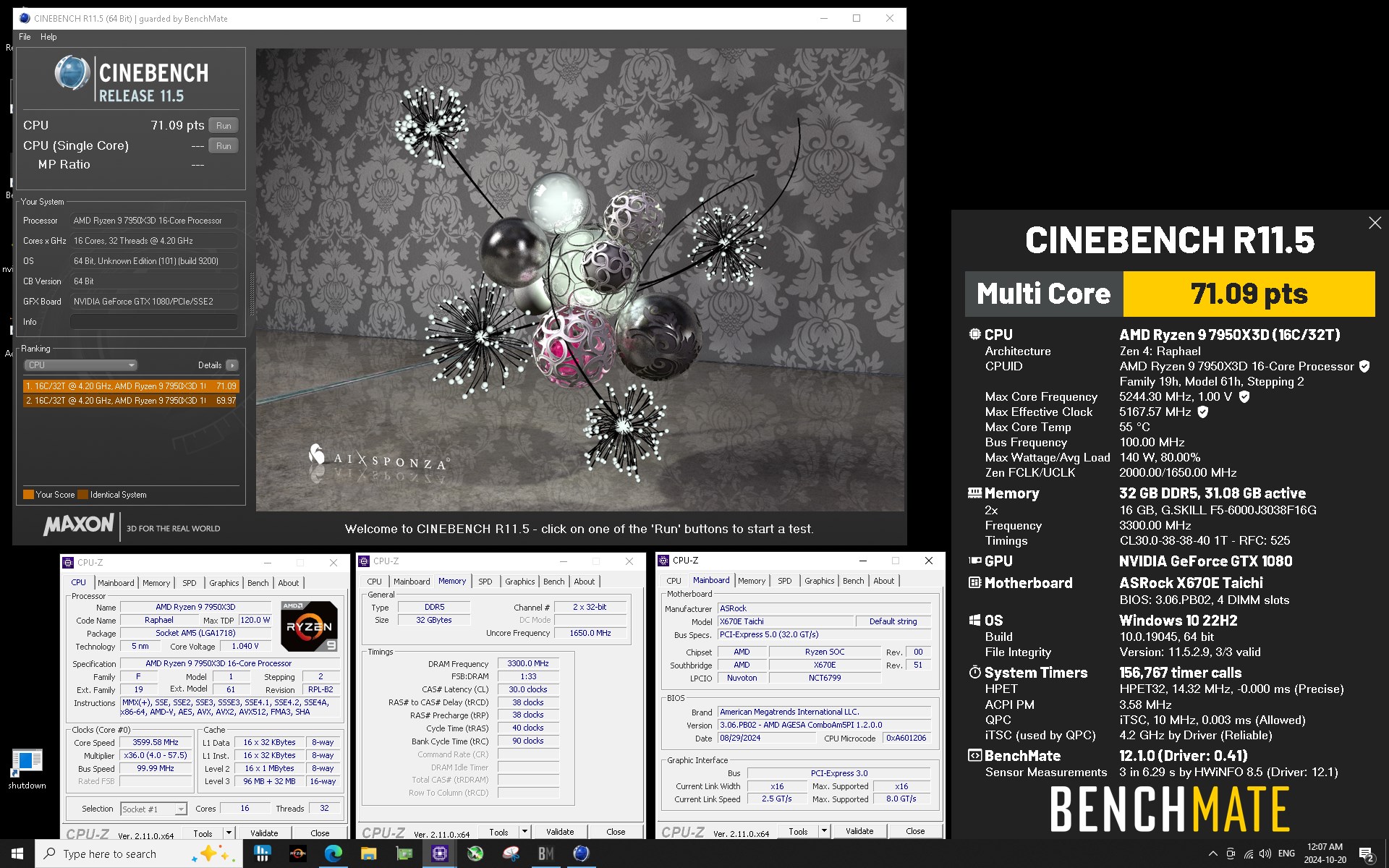The height and width of the screenshot is (868, 1389).
Task: Open the green GPU card taskbar icon
Action: pyautogui.click(x=404, y=854)
